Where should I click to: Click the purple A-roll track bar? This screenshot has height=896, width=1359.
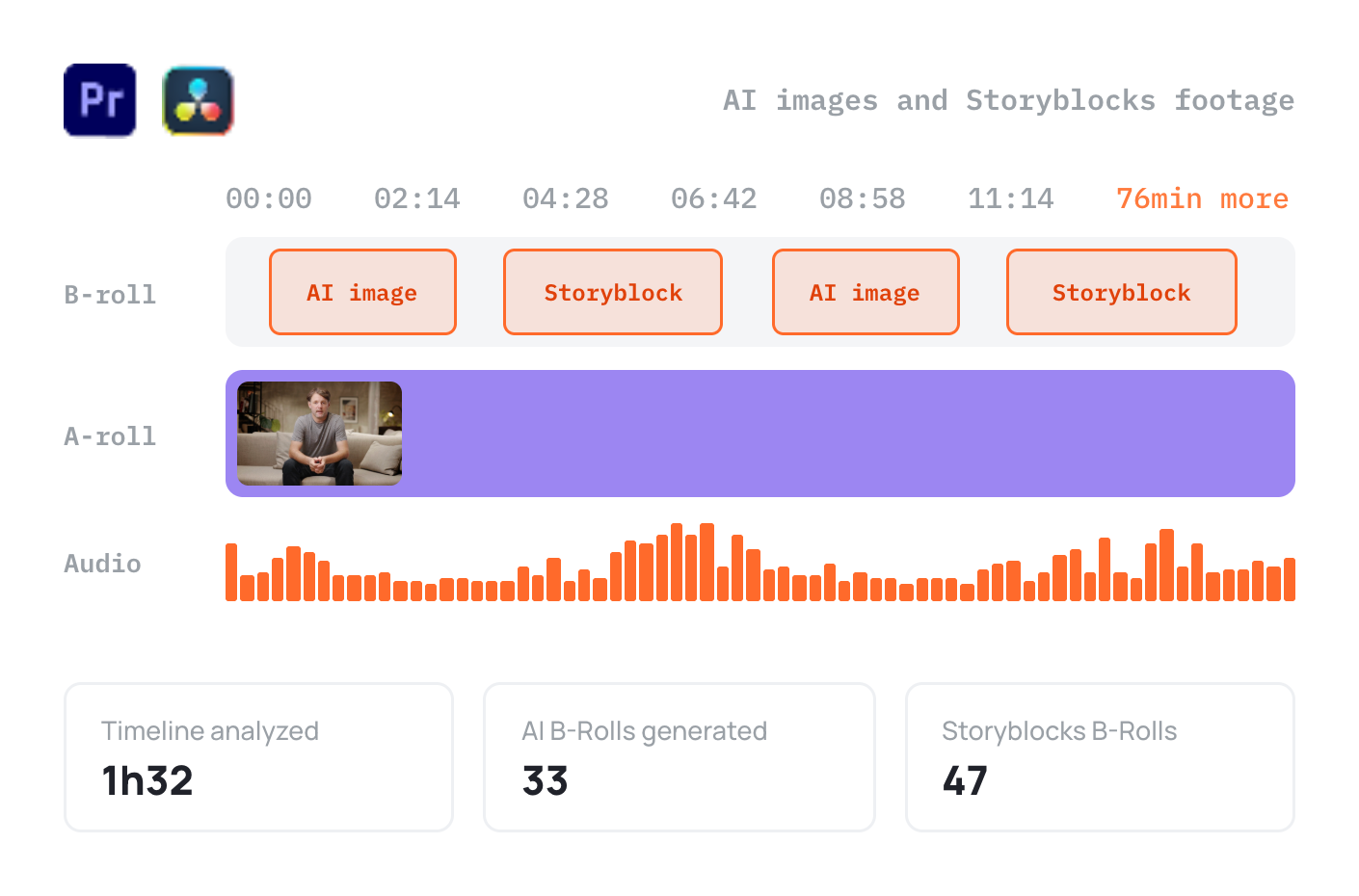click(x=760, y=434)
